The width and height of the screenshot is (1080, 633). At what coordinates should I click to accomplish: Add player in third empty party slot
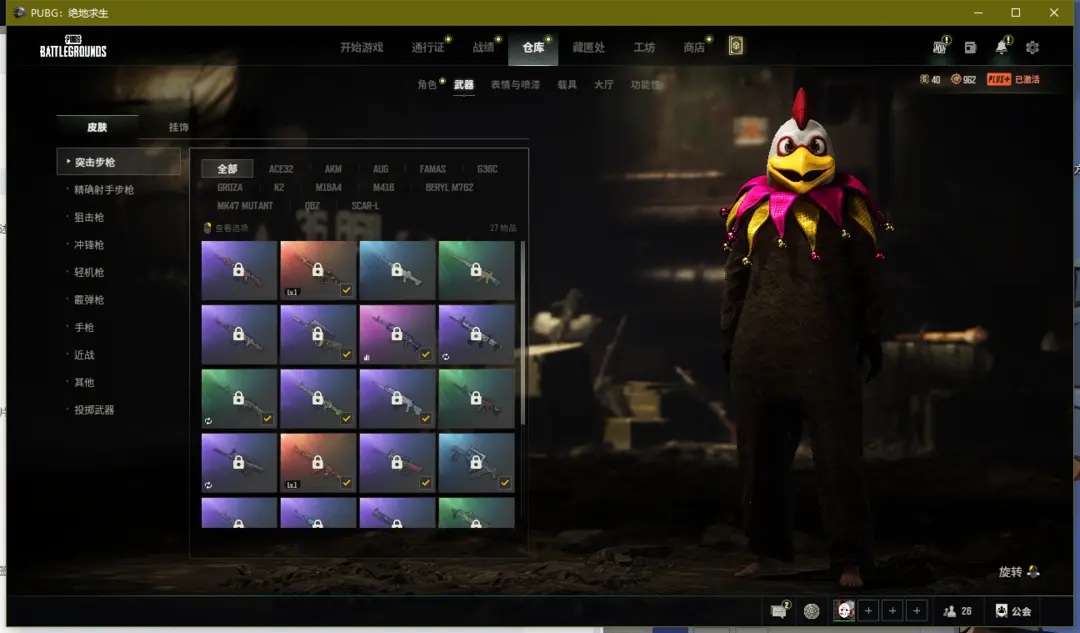[x=916, y=611]
